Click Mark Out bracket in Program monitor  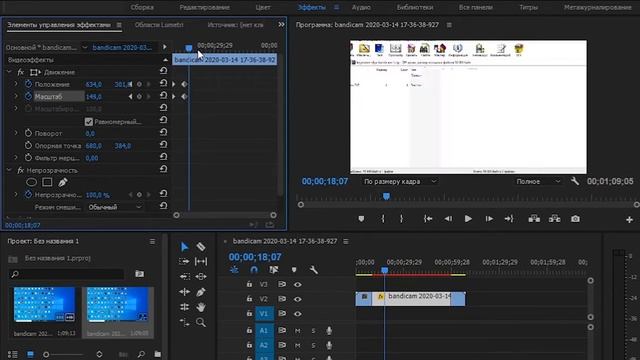point(401,219)
